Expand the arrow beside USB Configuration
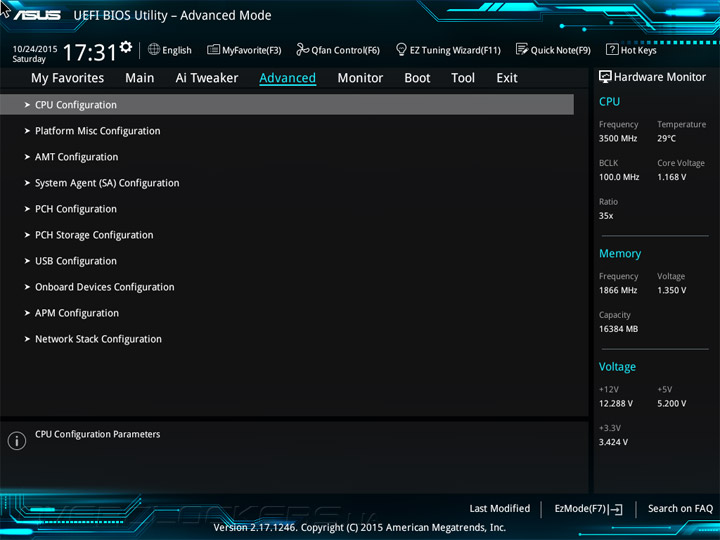Screen dimensions: 720x540 pyautogui.click(x=27, y=261)
